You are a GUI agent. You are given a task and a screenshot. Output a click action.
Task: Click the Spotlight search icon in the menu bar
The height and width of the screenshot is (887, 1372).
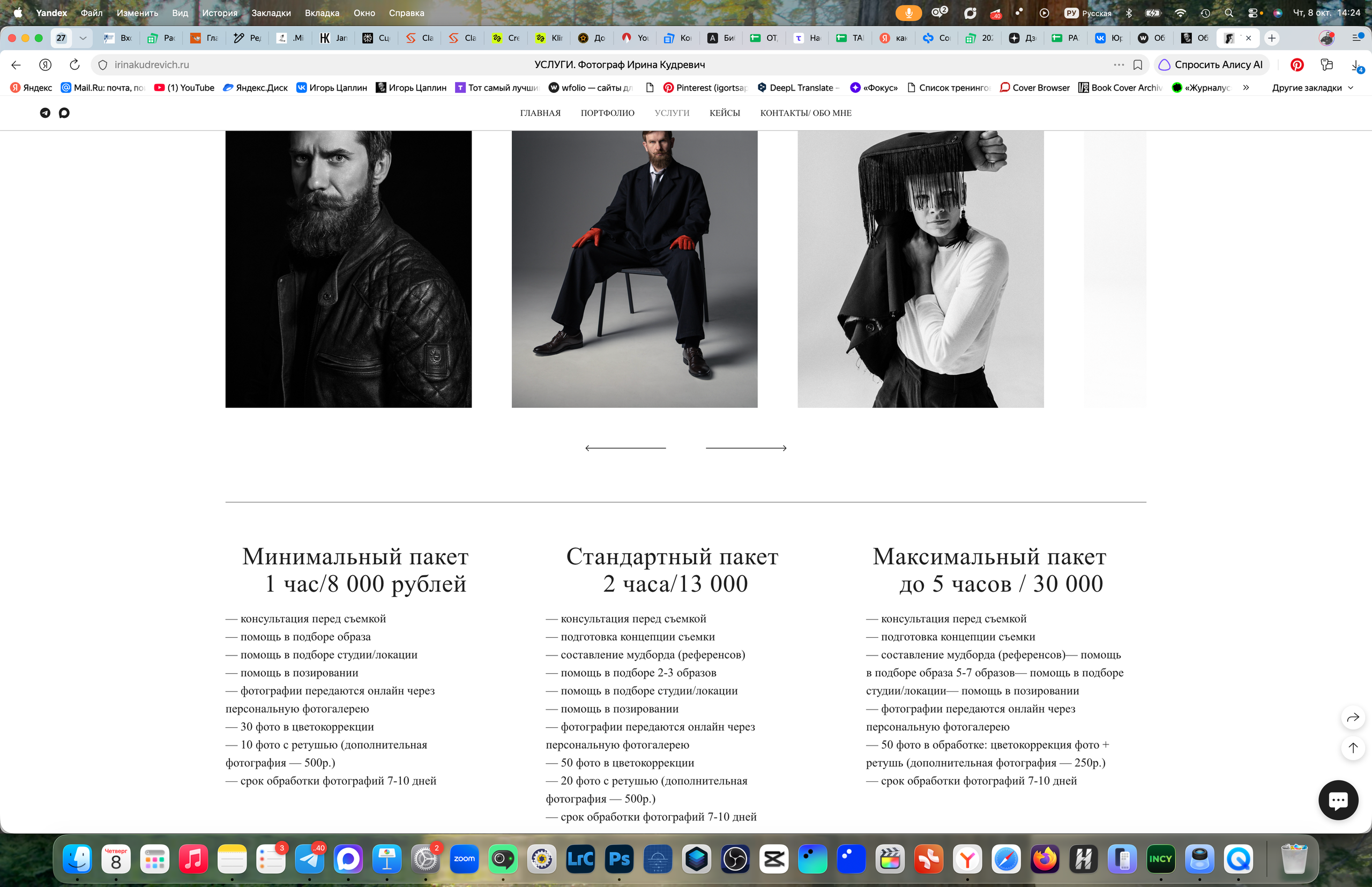1228,13
